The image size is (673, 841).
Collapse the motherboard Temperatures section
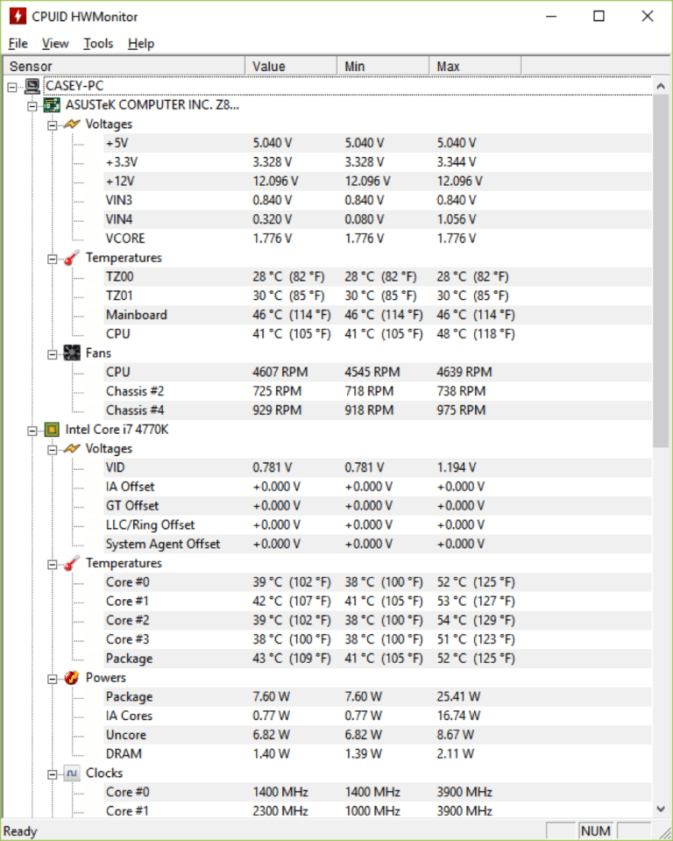coord(52,259)
